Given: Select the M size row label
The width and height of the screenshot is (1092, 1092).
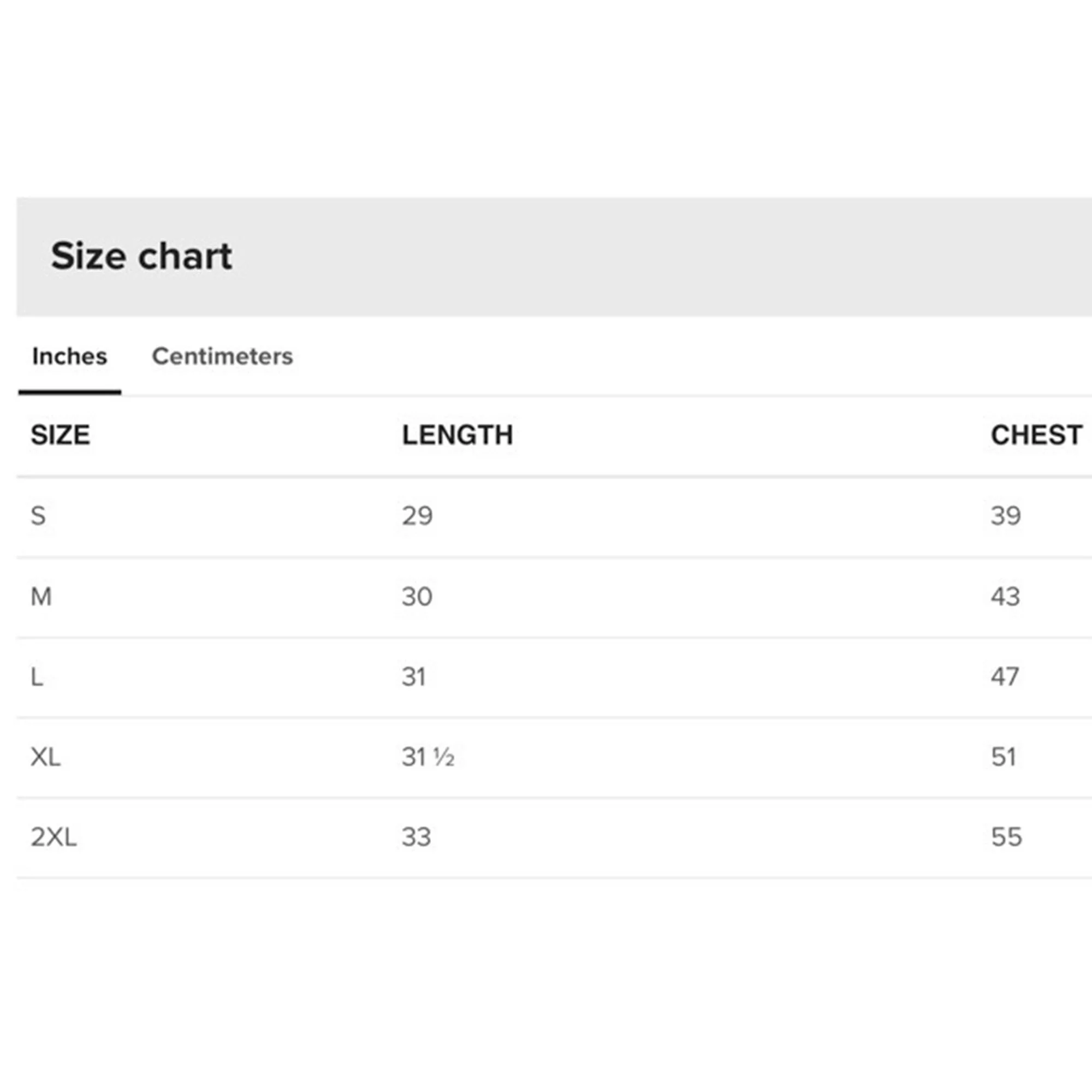Looking at the screenshot, I should 41,596.
